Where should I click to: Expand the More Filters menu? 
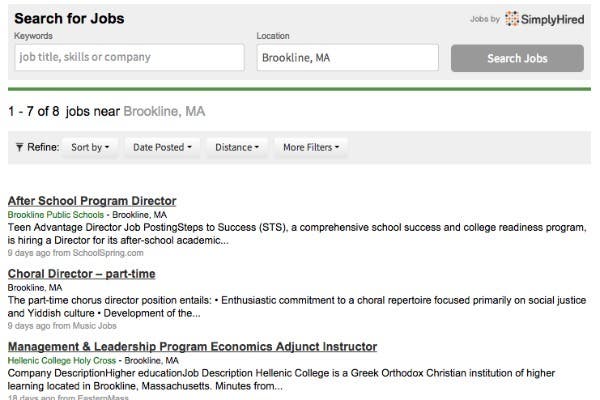point(311,147)
